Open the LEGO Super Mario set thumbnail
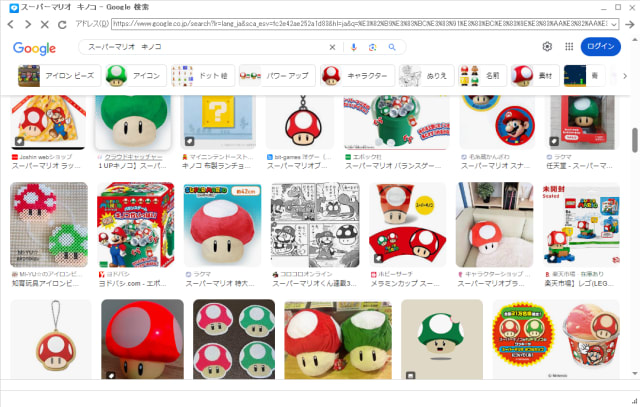The width and height of the screenshot is (640, 407). click(x=581, y=225)
